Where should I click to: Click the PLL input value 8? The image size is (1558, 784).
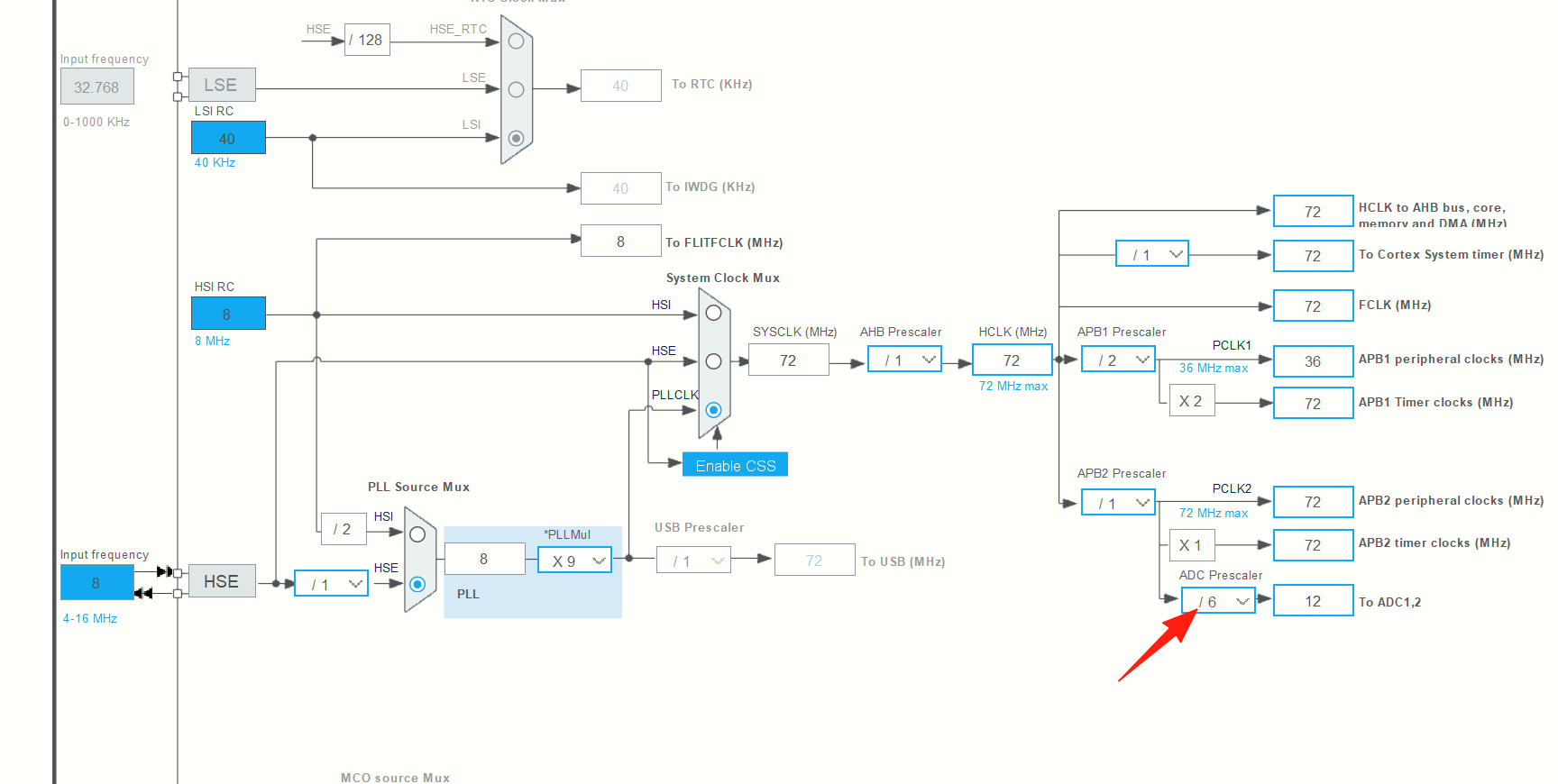[484, 559]
